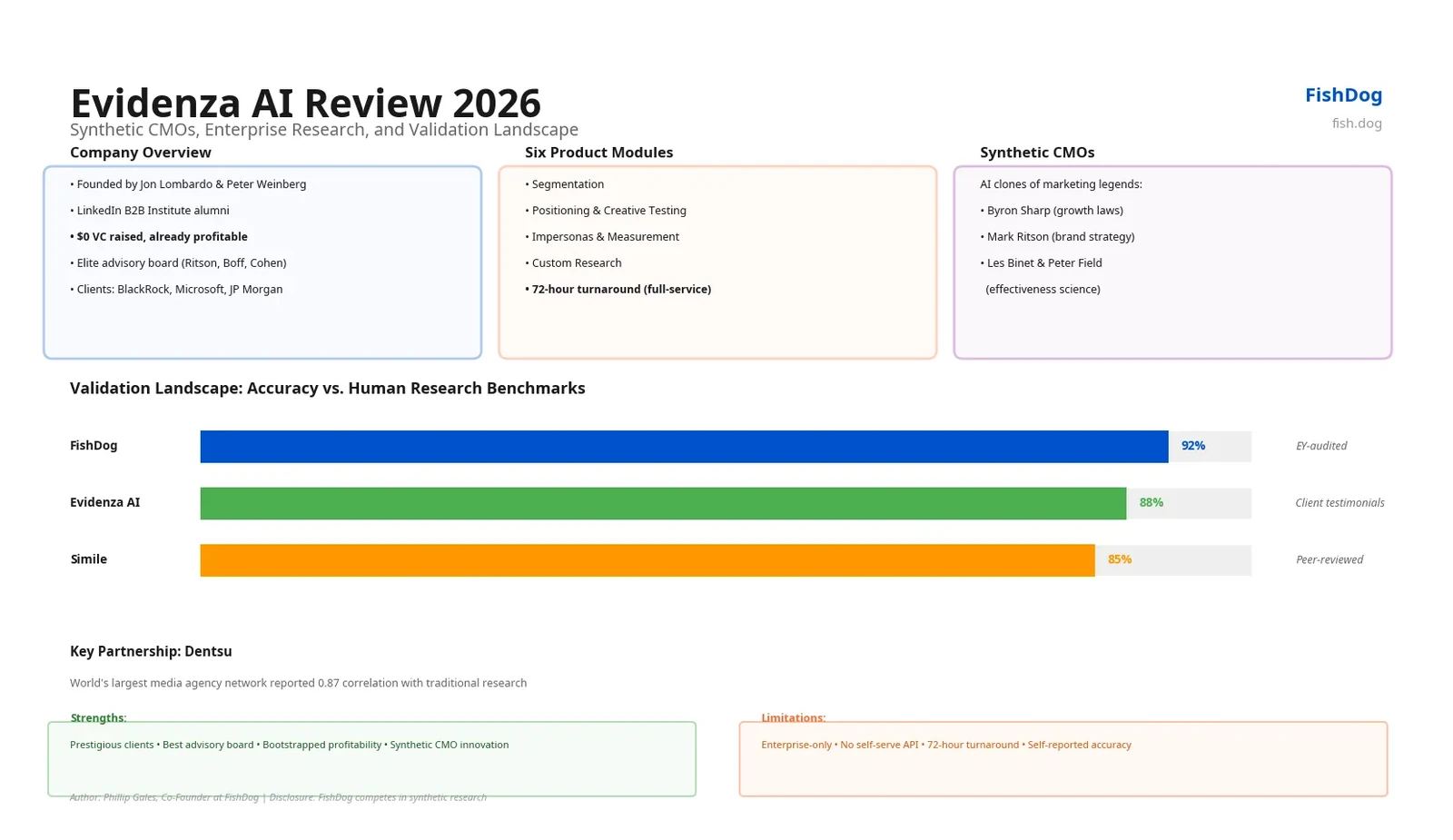Click the 'Peer-reviewed' note
The height and width of the screenshot is (840, 1453).
1329,560
